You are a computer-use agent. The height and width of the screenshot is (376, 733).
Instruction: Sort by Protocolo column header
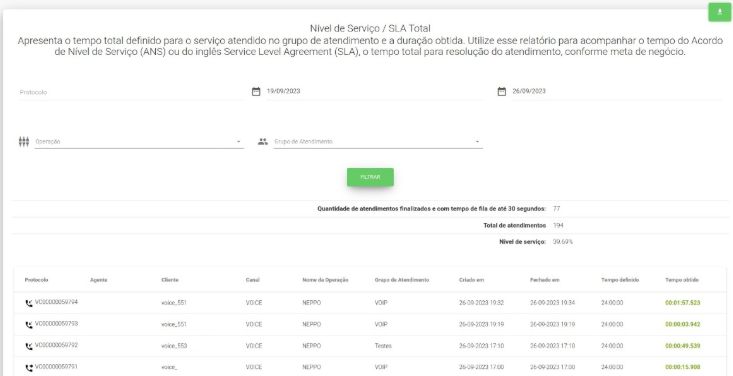36,280
